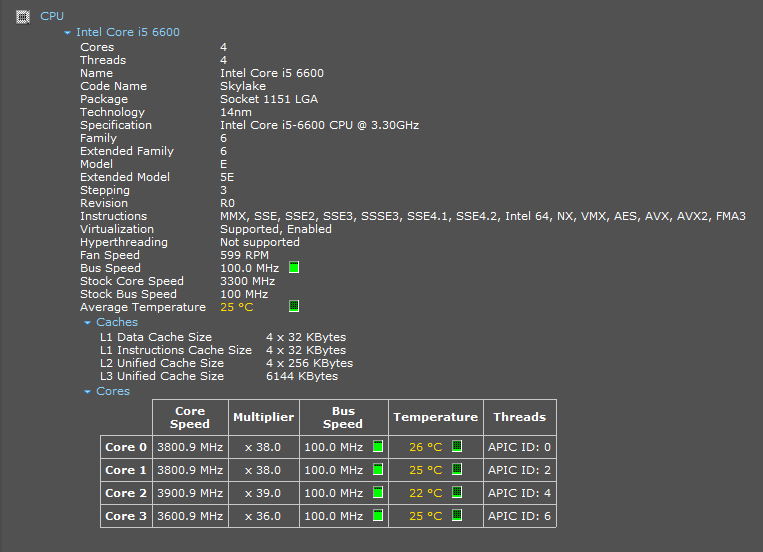This screenshot has width=763, height=552.
Task: Click the Socket 1151 LGA value
Action: pyautogui.click(x=269, y=99)
